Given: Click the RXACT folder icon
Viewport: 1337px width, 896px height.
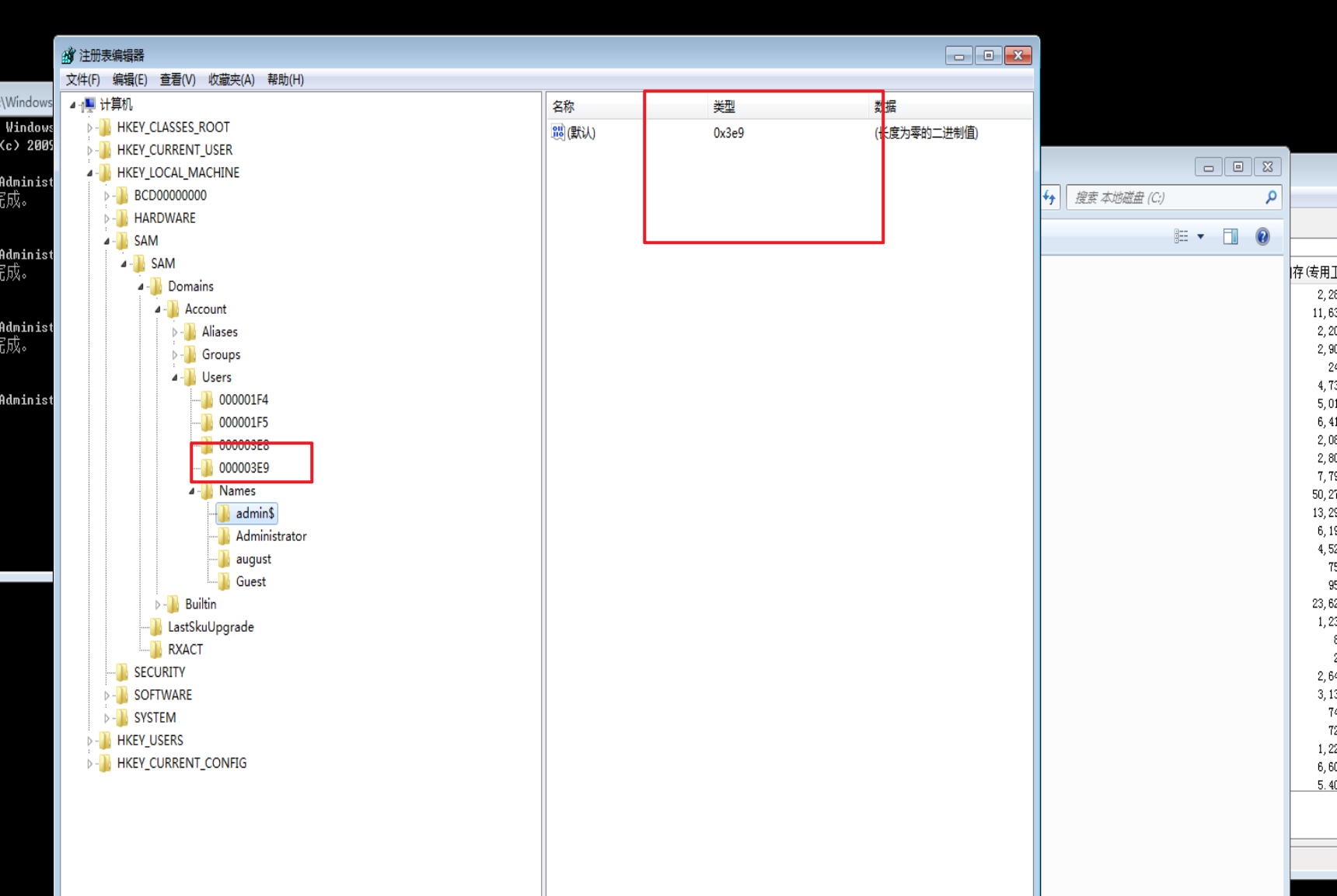Looking at the screenshot, I should pos(156,649).
